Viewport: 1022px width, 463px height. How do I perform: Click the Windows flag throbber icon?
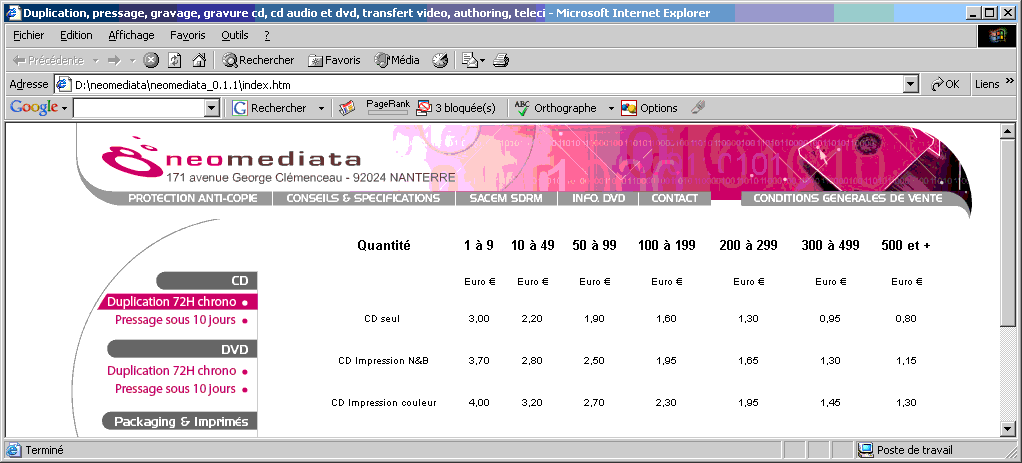(997, 37)
